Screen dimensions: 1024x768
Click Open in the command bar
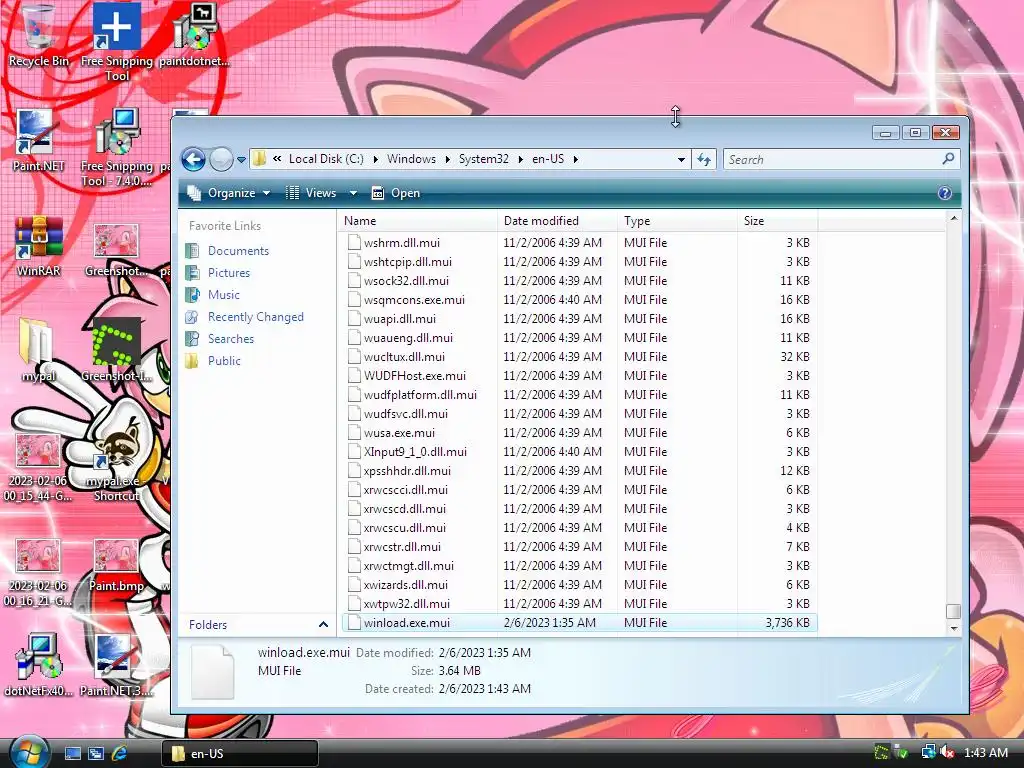click(x=396, y=193)
